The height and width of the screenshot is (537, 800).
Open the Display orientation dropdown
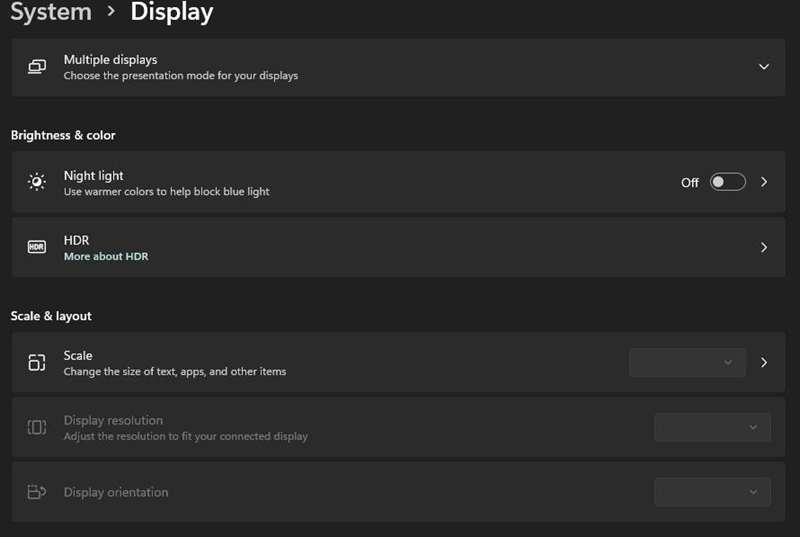[x=712, y=492]
